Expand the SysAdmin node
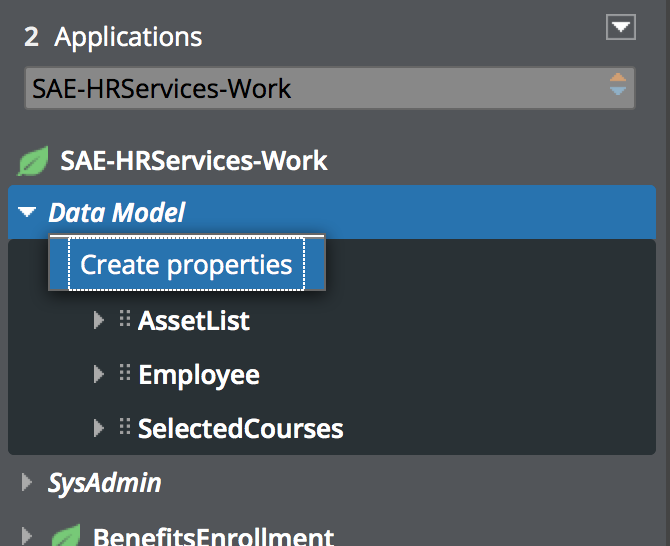The image size is (670, 546). pyautogui.click(x=26, y=482)
